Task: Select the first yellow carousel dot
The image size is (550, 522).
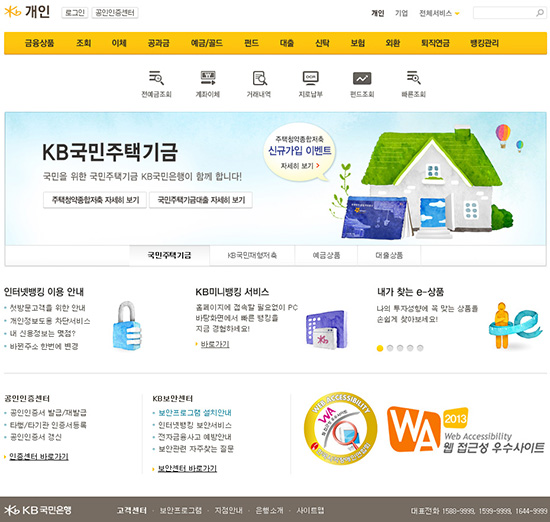Action: coord(380,348)
